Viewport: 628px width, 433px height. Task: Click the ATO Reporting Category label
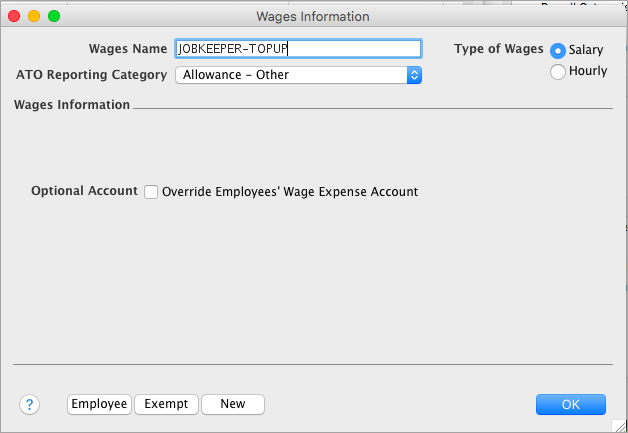92,74
